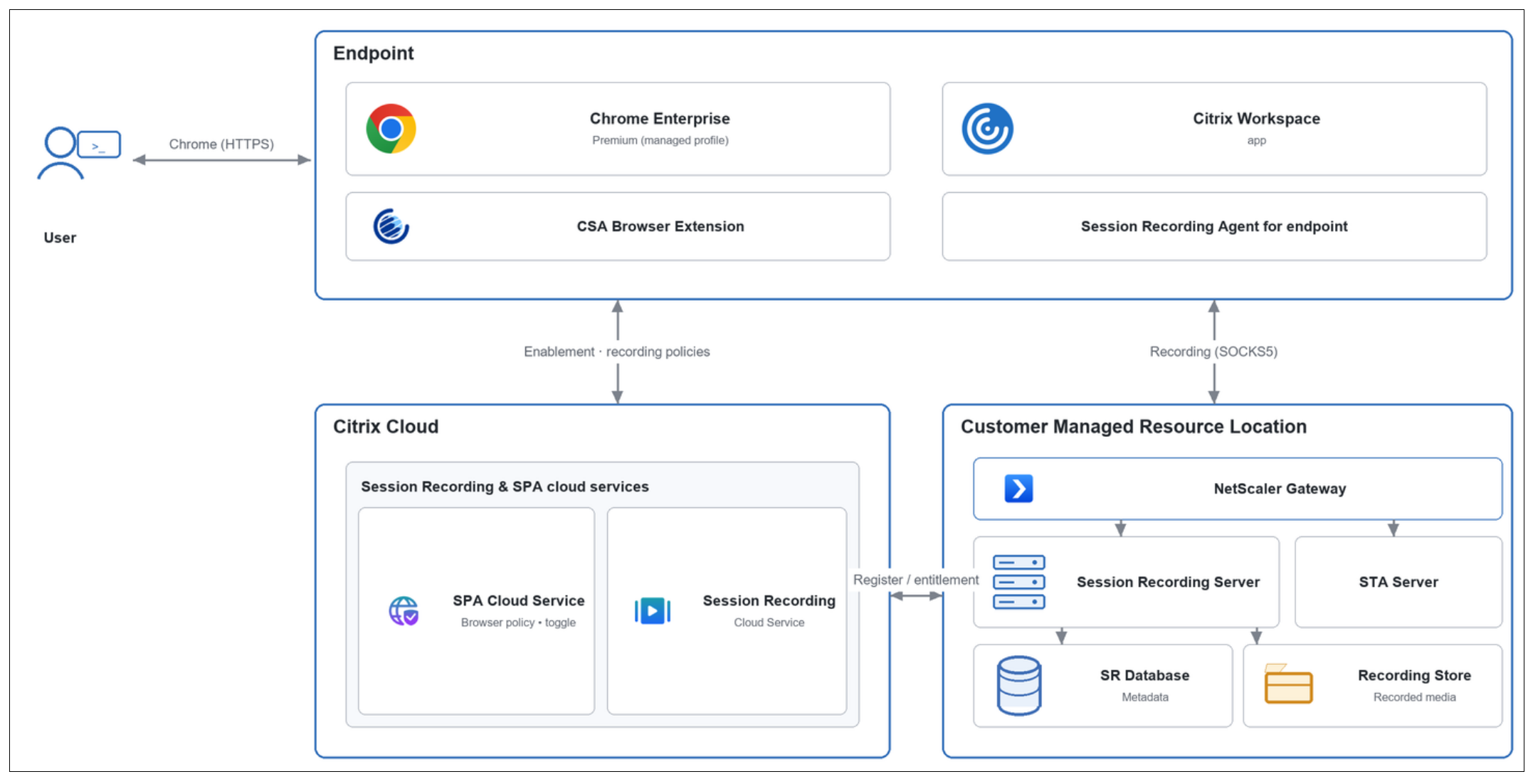Select the NetScaler Gateway label
Image resolution: width=1533 pixels, height=784 pixels.
click(x=1280, y=489)
